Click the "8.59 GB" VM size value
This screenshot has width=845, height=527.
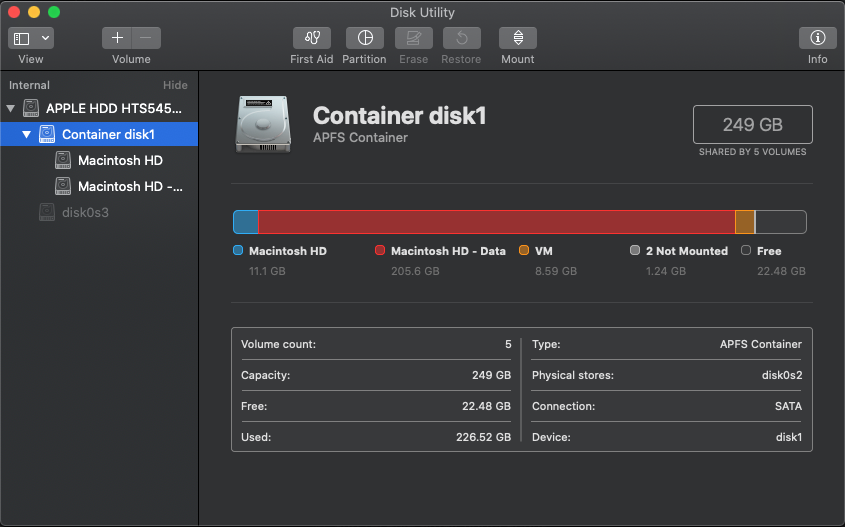click(556, 271)
